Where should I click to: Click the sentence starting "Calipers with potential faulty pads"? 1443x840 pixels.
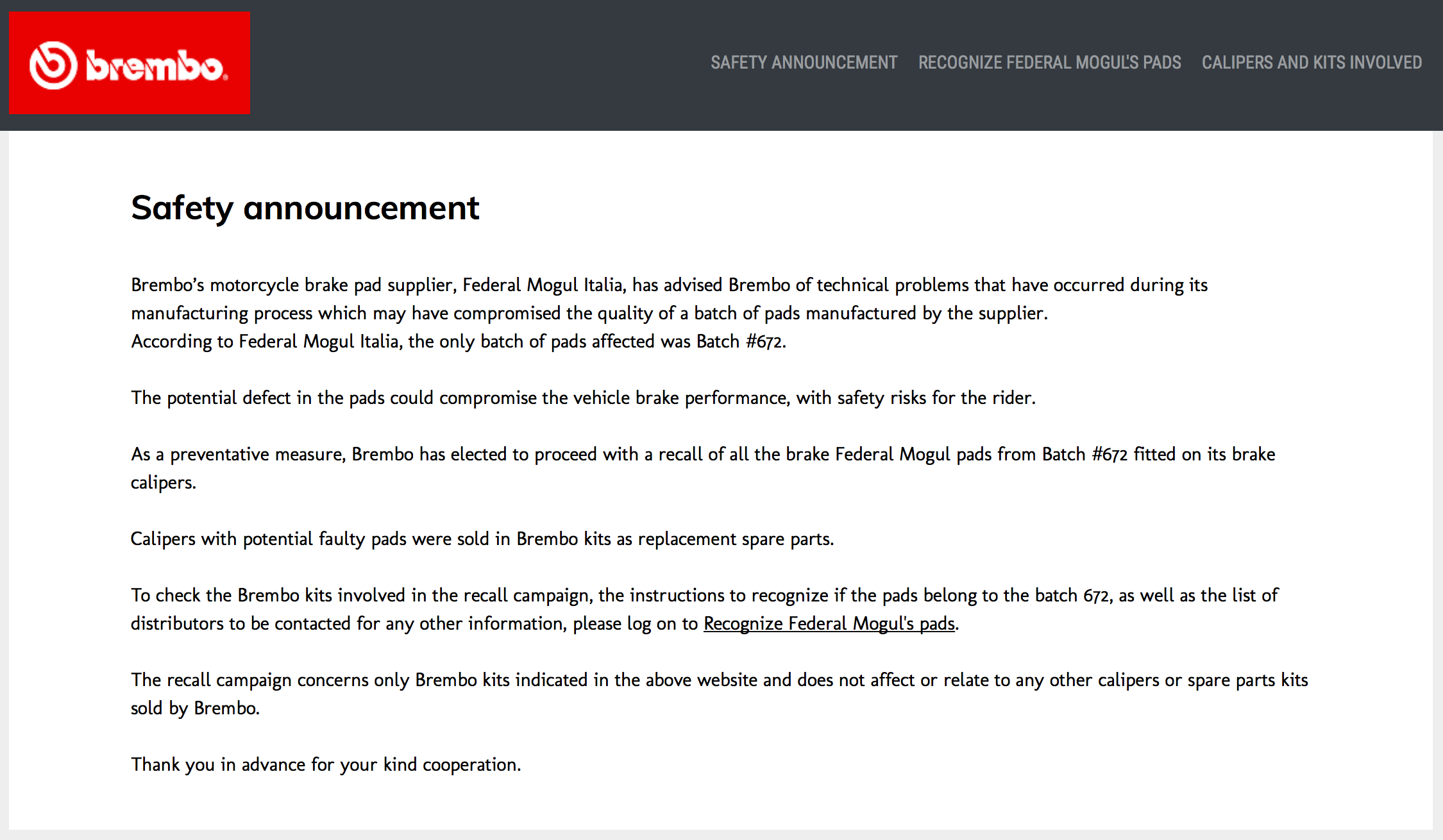pyautogui.click(x=482, y=539)
